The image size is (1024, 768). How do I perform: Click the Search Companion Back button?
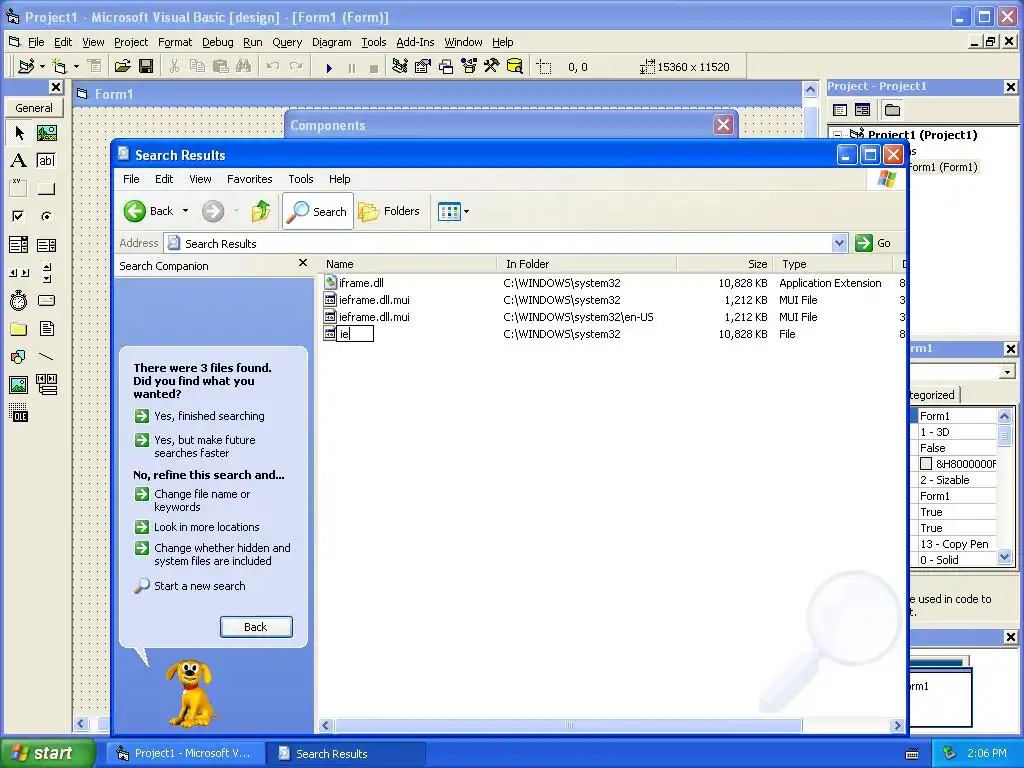[256, 627]
